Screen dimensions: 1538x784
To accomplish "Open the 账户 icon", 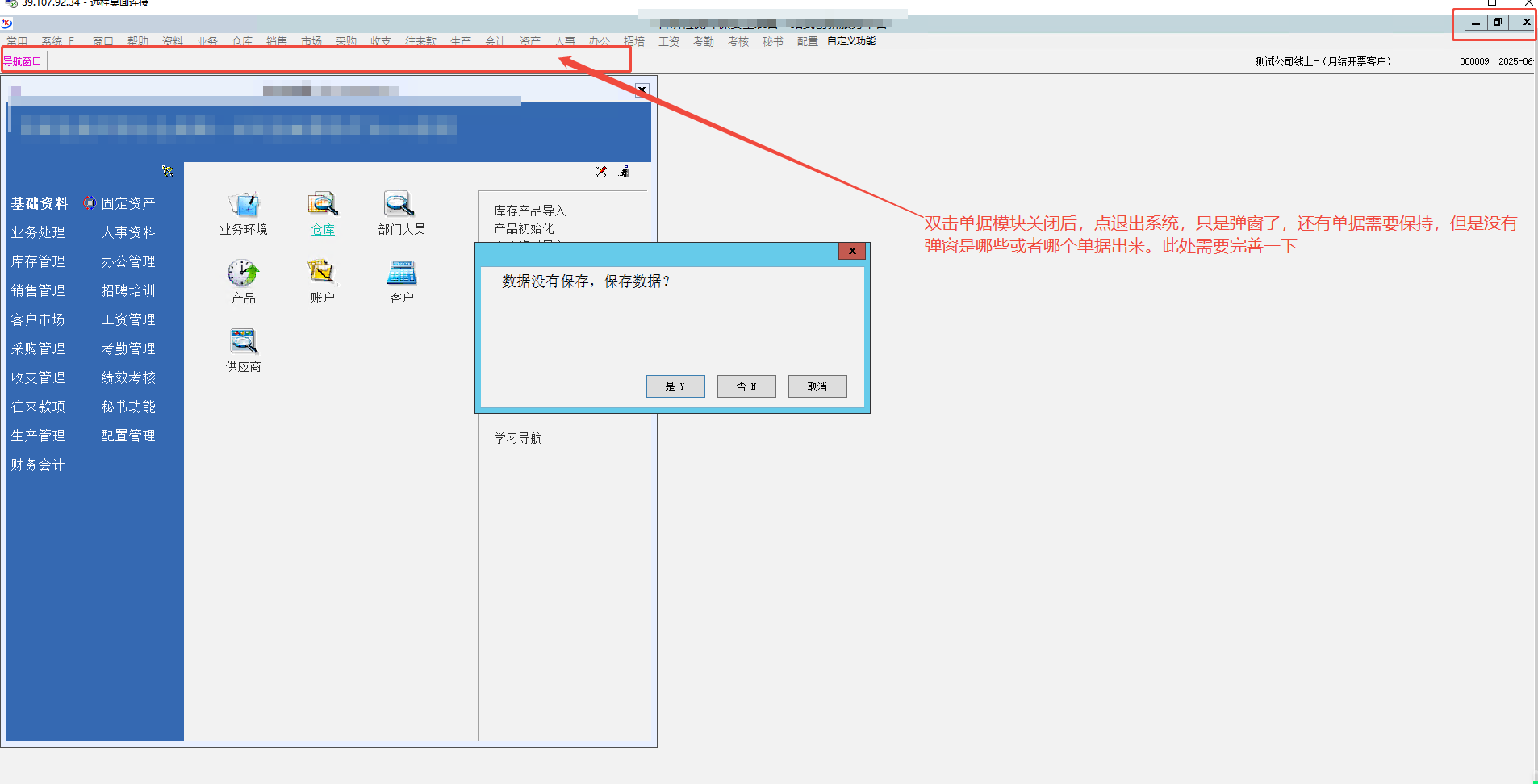I will coord(322,273).
